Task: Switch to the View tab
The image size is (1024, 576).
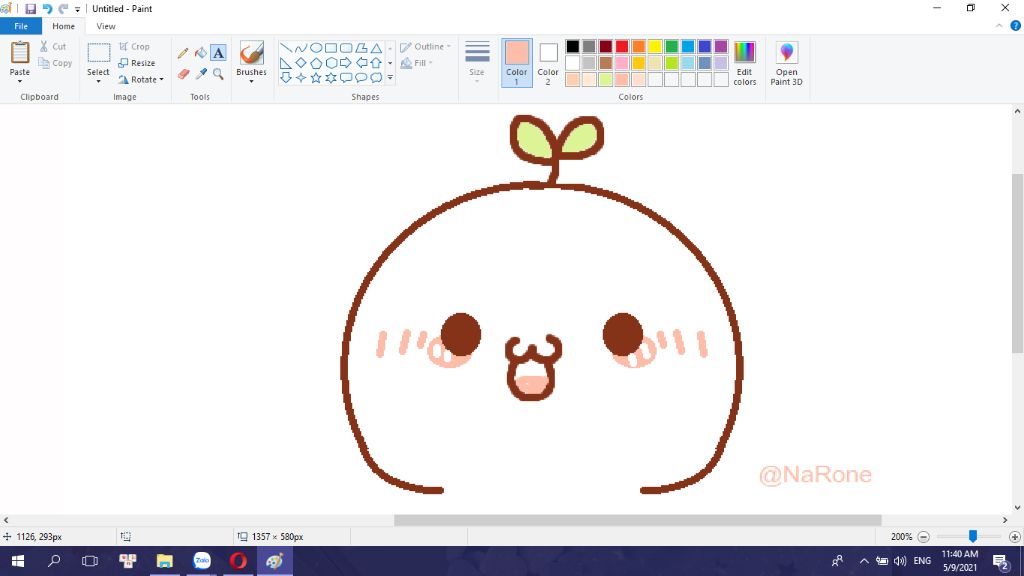Action: pos(106,26)
